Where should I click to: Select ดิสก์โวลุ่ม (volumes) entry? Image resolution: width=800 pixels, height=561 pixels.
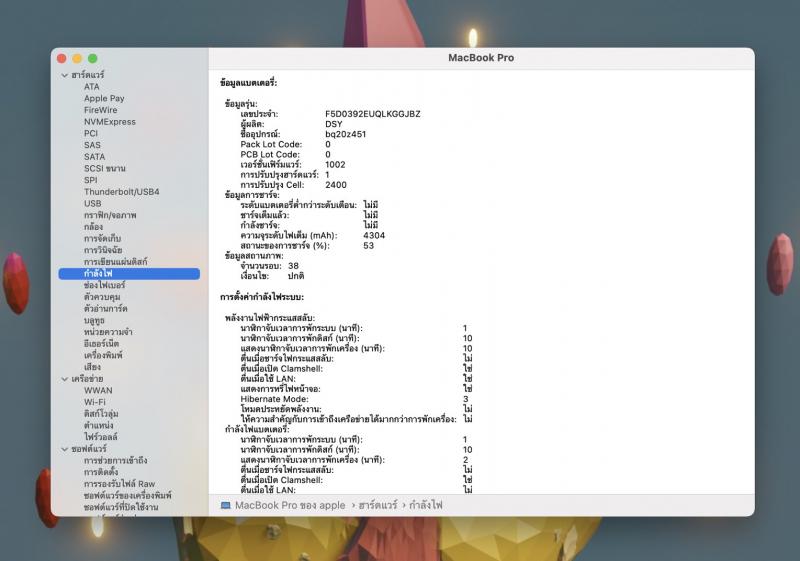click(x=101, y=414)
